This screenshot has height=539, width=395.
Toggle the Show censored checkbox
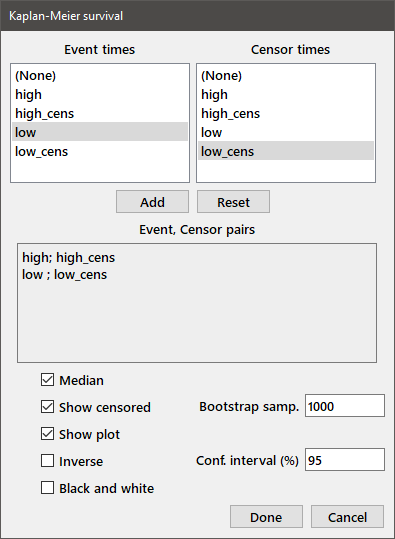47,407
